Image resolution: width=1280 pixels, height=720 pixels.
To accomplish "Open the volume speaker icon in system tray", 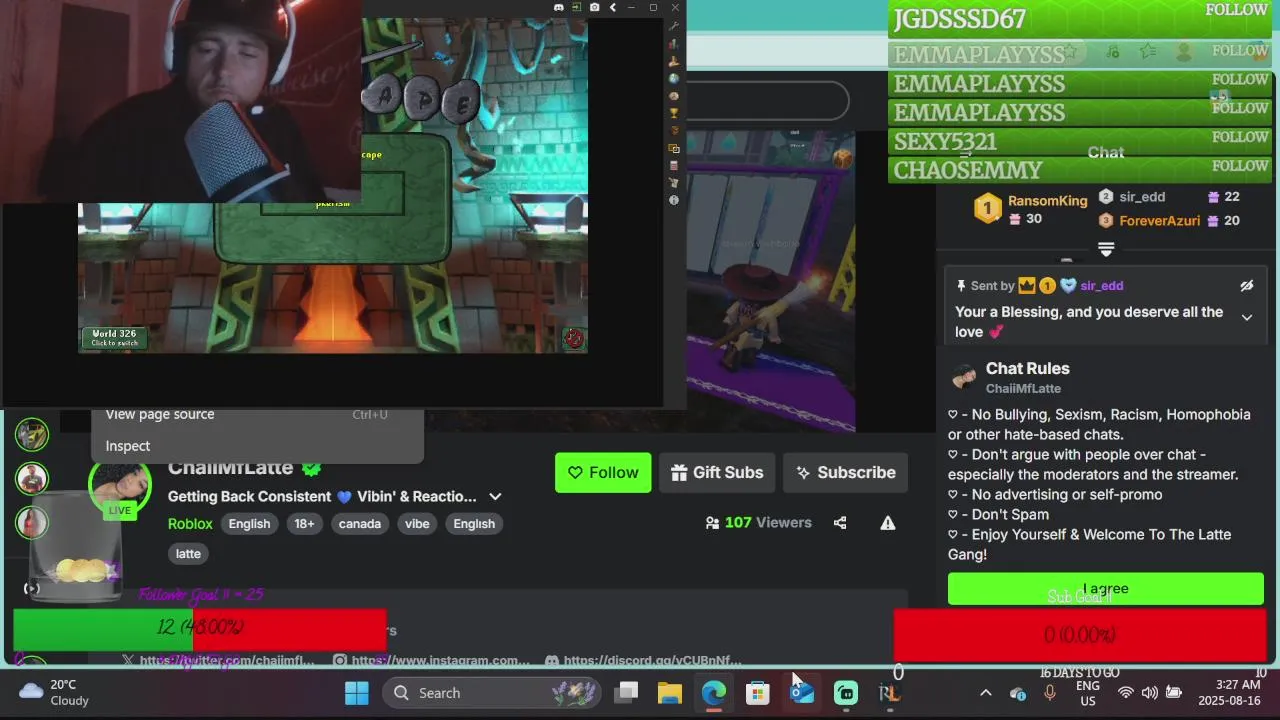I will [x=1150, y=693].
